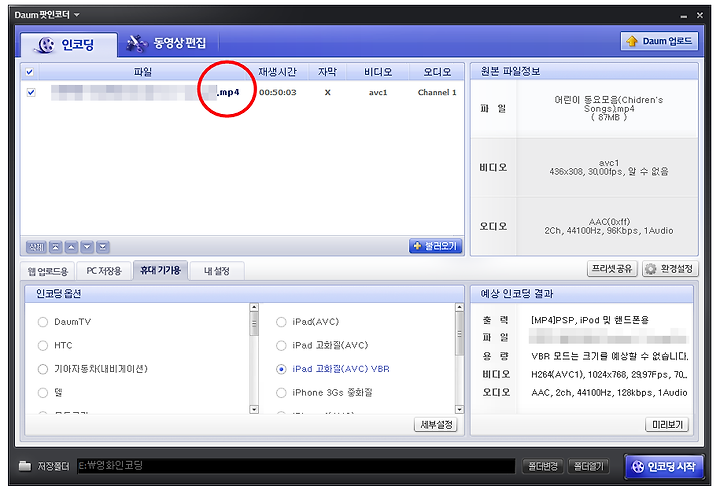The width and height of the screenshot is (720, 490).
Task: Click the 미리보기 preview button
Action: [667, 425]
